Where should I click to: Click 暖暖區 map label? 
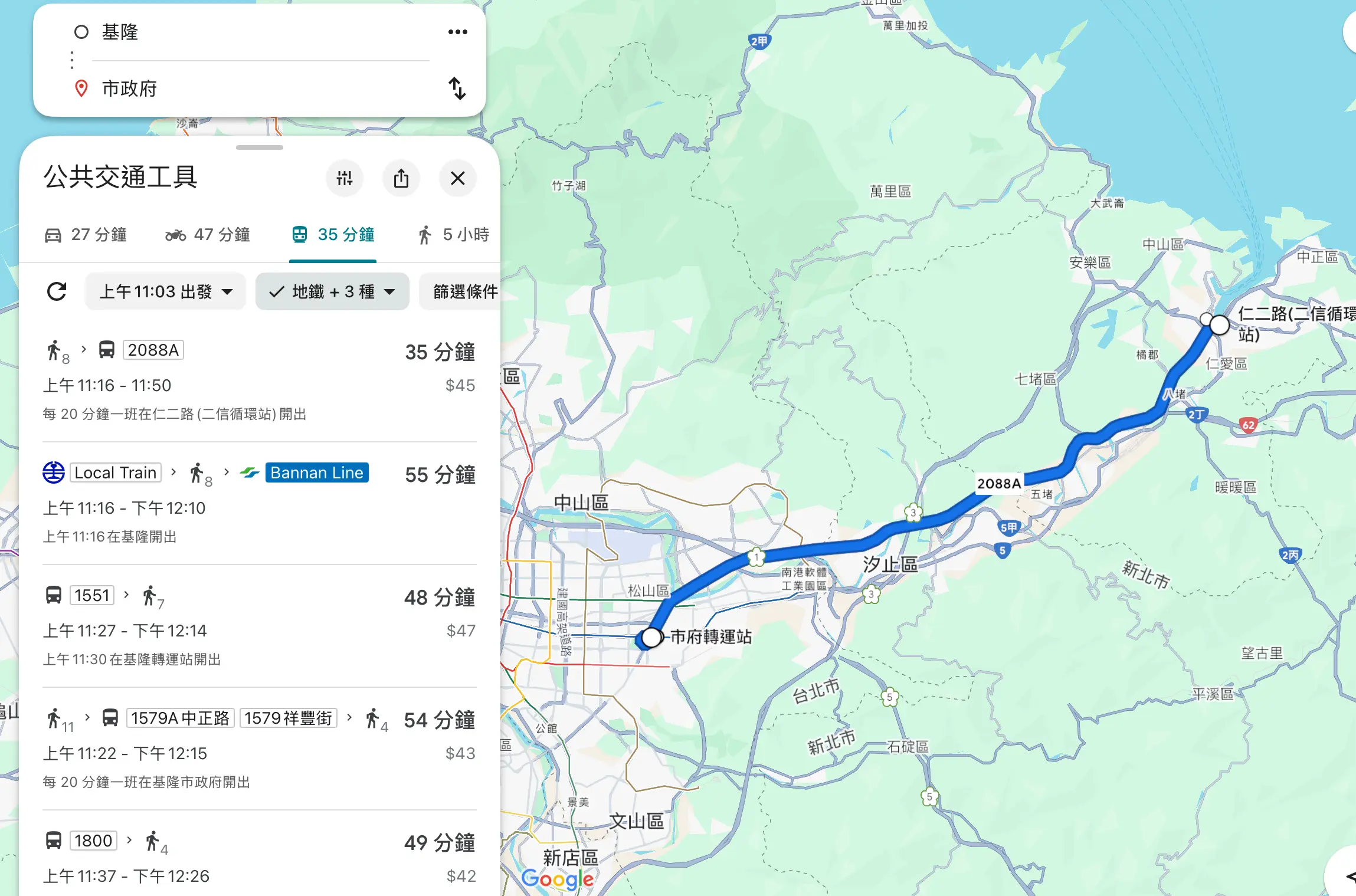[1236, 487]
